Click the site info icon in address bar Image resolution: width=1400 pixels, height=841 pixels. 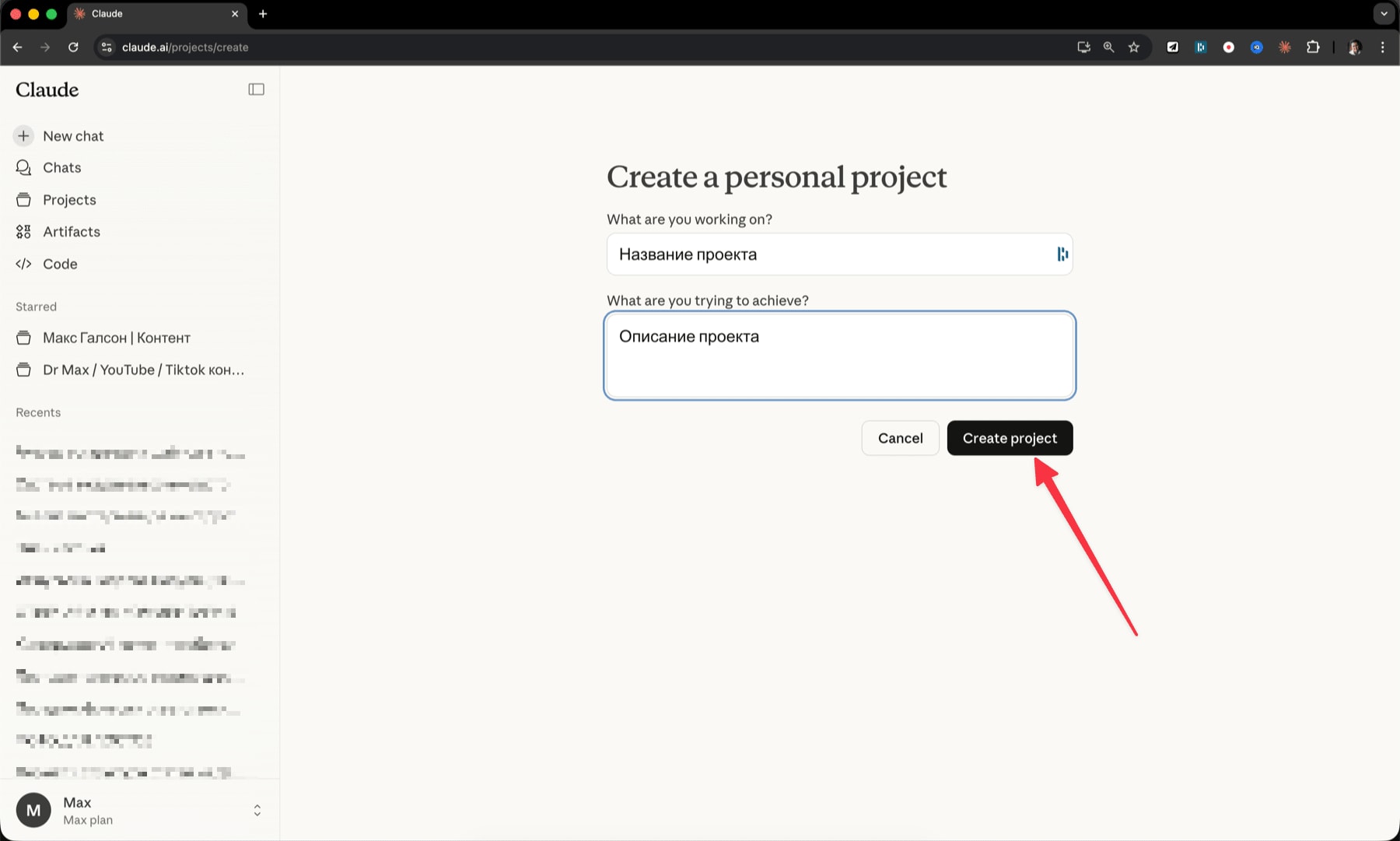coord(107,47)
